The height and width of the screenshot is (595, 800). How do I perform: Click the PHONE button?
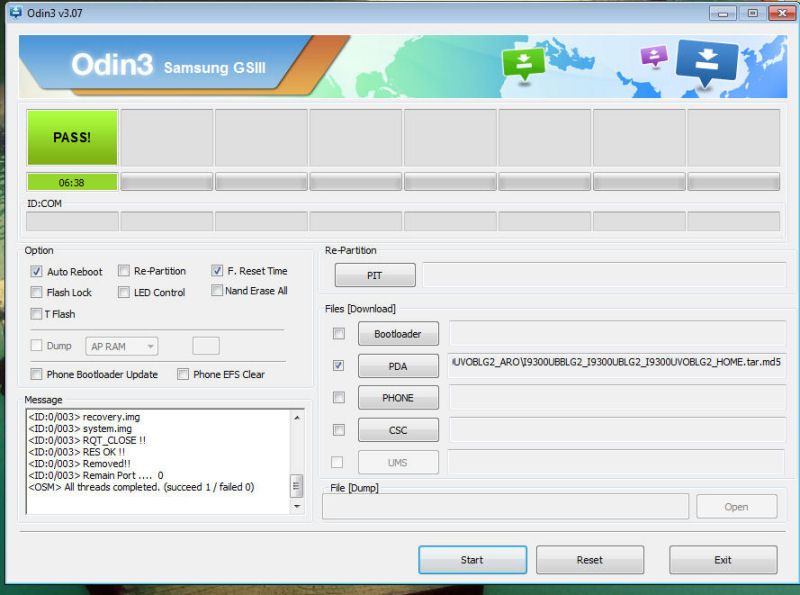point(398,398)
